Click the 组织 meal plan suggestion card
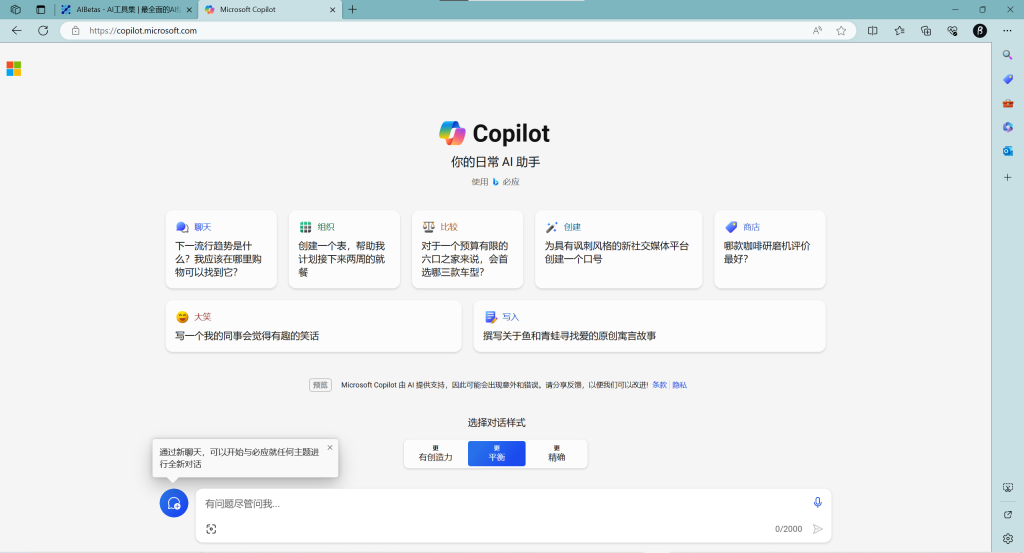Screen dimensions: 1024x553 [x=344, y=249]
